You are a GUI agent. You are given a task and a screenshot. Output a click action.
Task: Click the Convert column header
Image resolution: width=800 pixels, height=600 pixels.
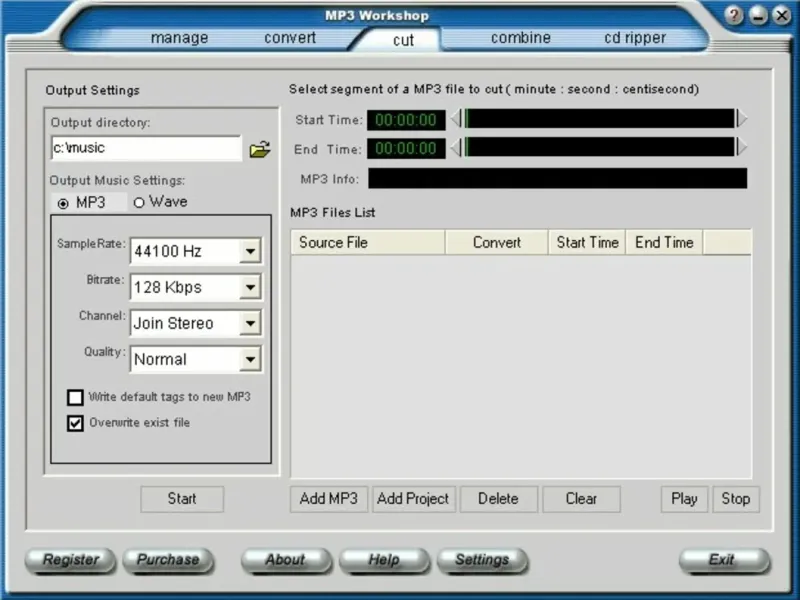(497, 242)
